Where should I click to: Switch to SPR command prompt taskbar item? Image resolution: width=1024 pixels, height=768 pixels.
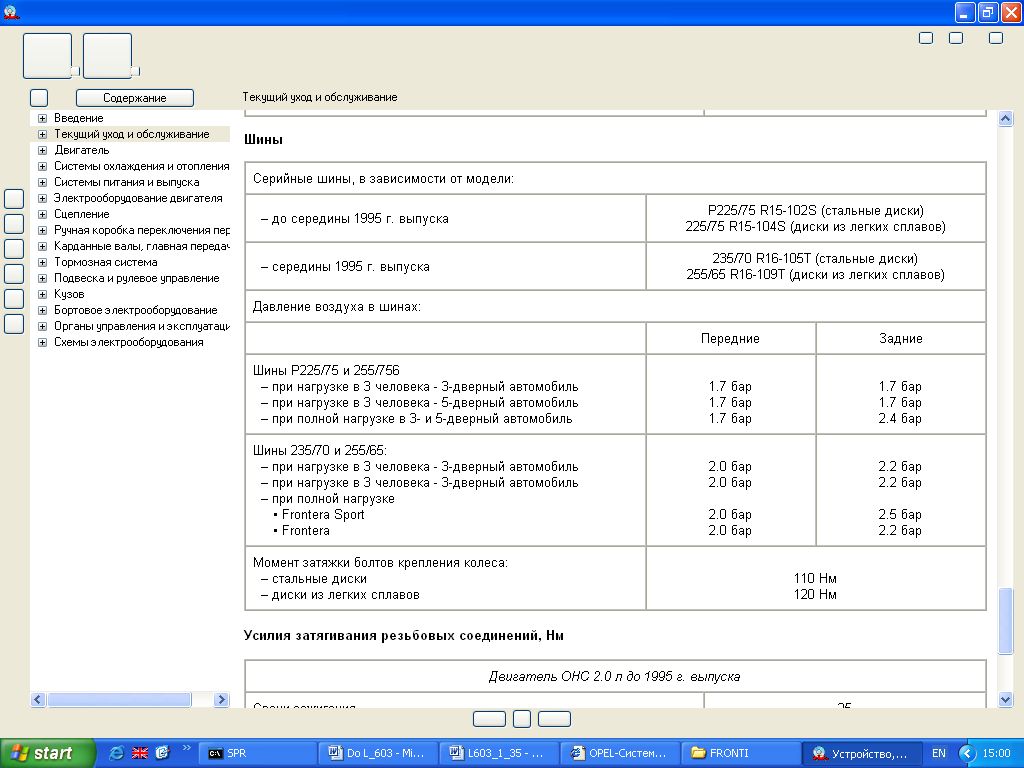257,753
